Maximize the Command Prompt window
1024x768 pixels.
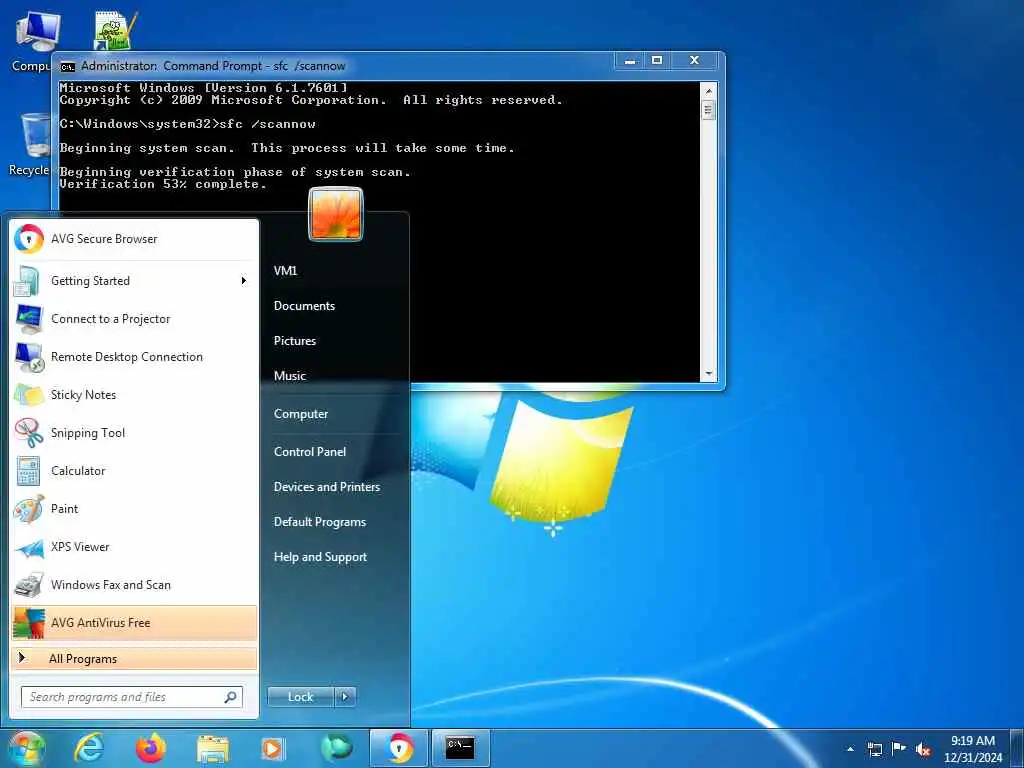click(657, 61)
